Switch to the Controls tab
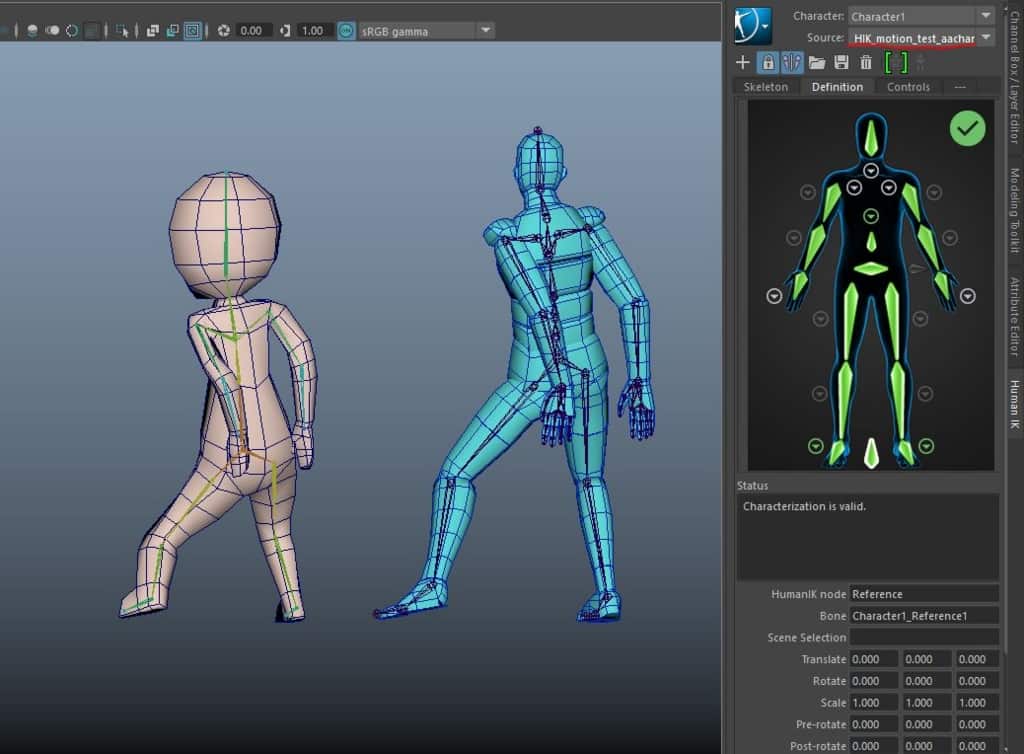 [908, 87]
